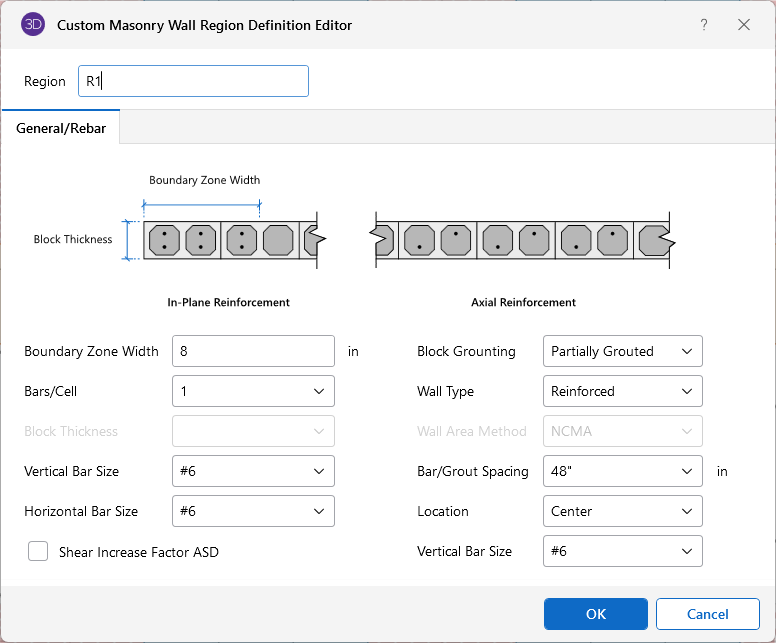Open the Horizontal Bar Size dropdown
The width and height of the screenshot is (776, 643).
point(253,511)
